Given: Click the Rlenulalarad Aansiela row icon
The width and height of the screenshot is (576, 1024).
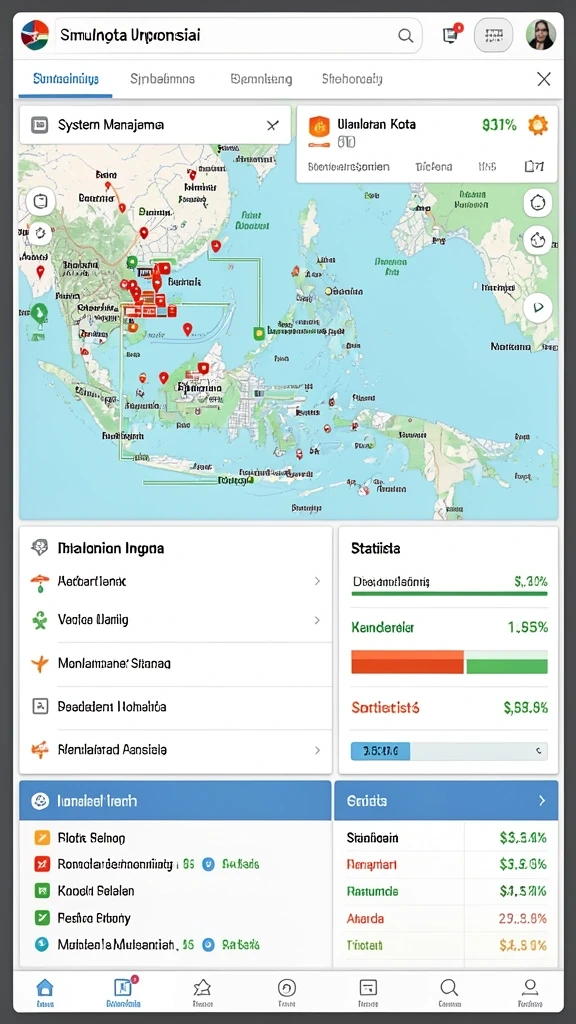Looking at the screenshot, I should 40,750.
